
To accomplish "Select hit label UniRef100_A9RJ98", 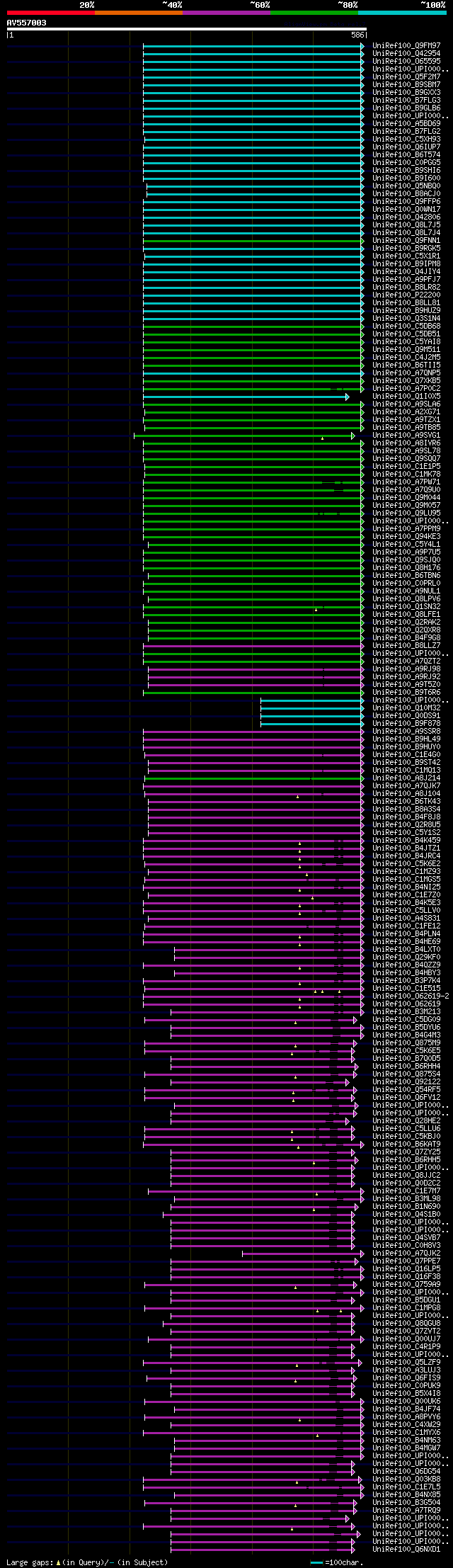I will pos(406,669).
